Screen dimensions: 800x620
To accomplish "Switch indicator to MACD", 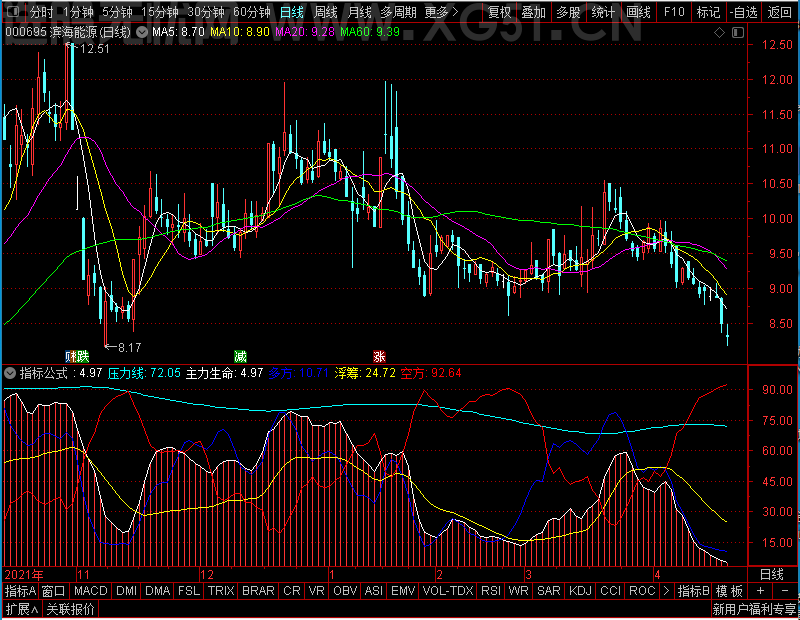I will click(90, 591).
